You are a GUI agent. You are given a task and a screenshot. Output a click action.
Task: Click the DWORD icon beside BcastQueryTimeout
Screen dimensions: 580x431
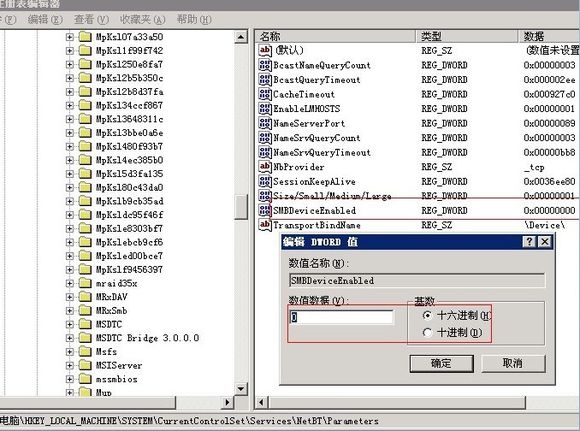265,80
